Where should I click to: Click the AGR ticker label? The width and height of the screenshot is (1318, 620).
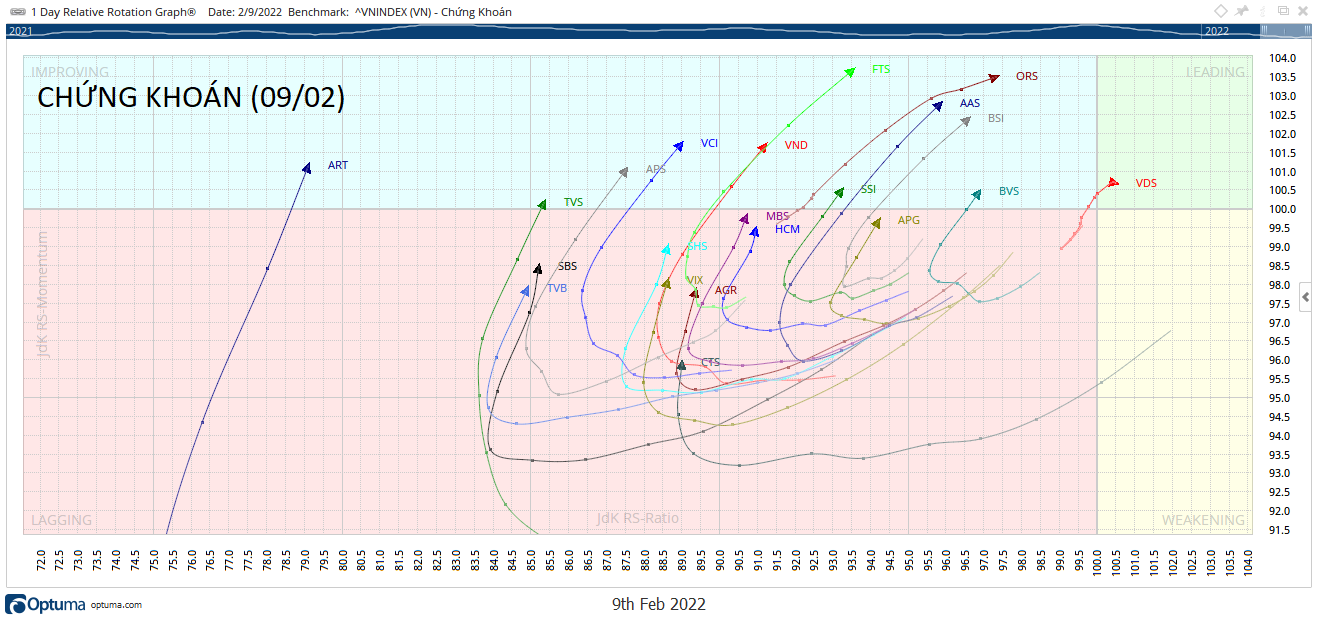726,290
